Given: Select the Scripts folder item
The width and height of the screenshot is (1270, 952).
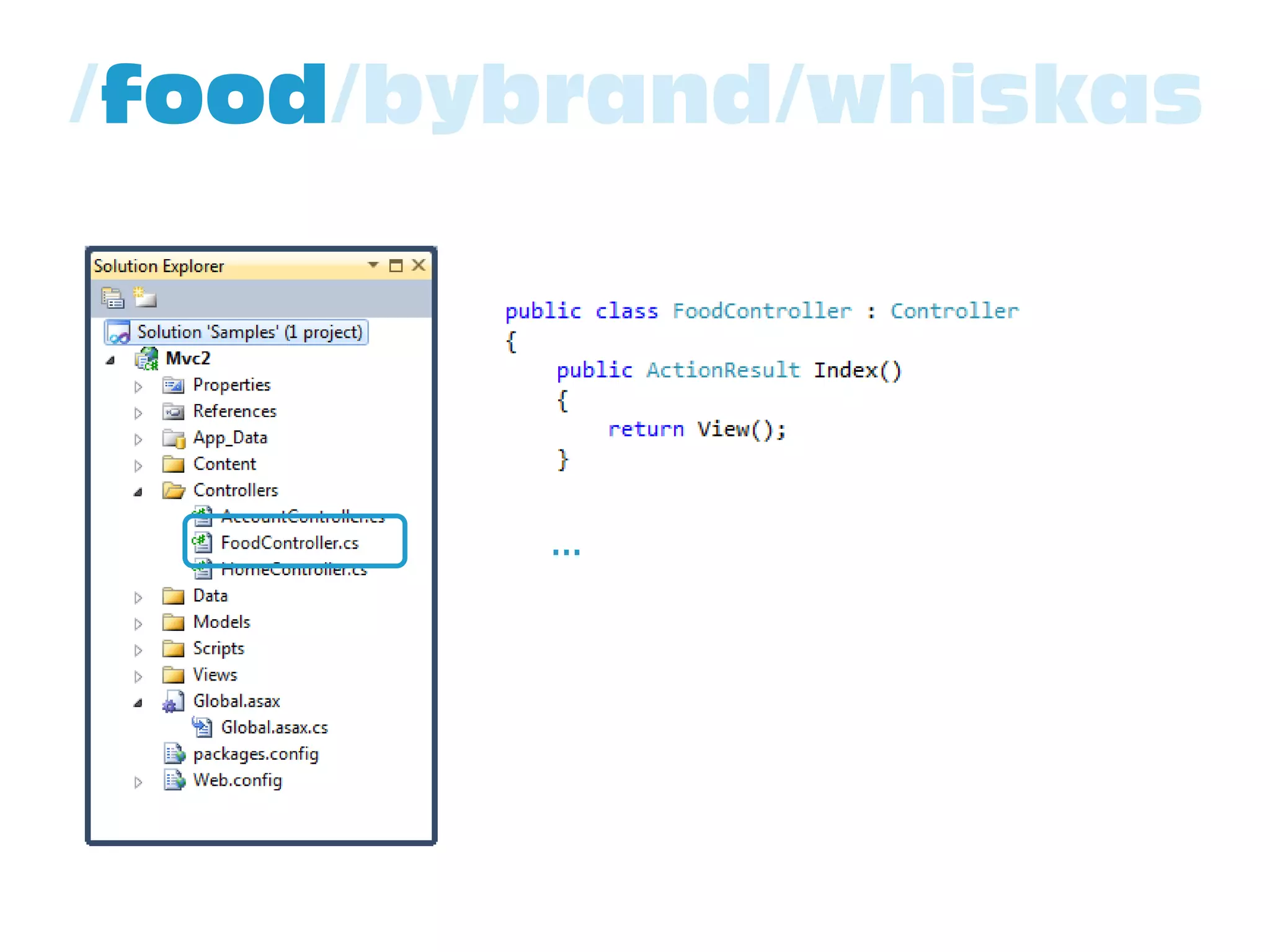Looking at the screenshot, I should [x=218, y=649].
